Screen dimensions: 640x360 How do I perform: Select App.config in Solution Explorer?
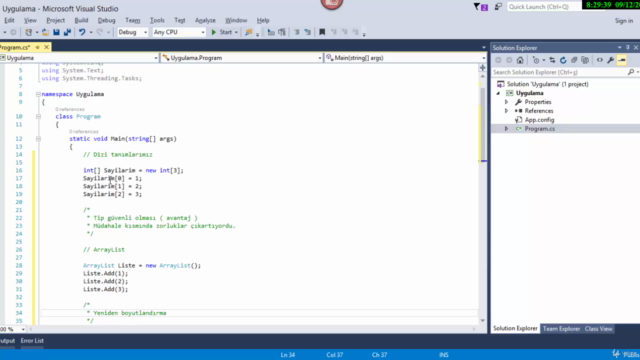coord(539,120)
